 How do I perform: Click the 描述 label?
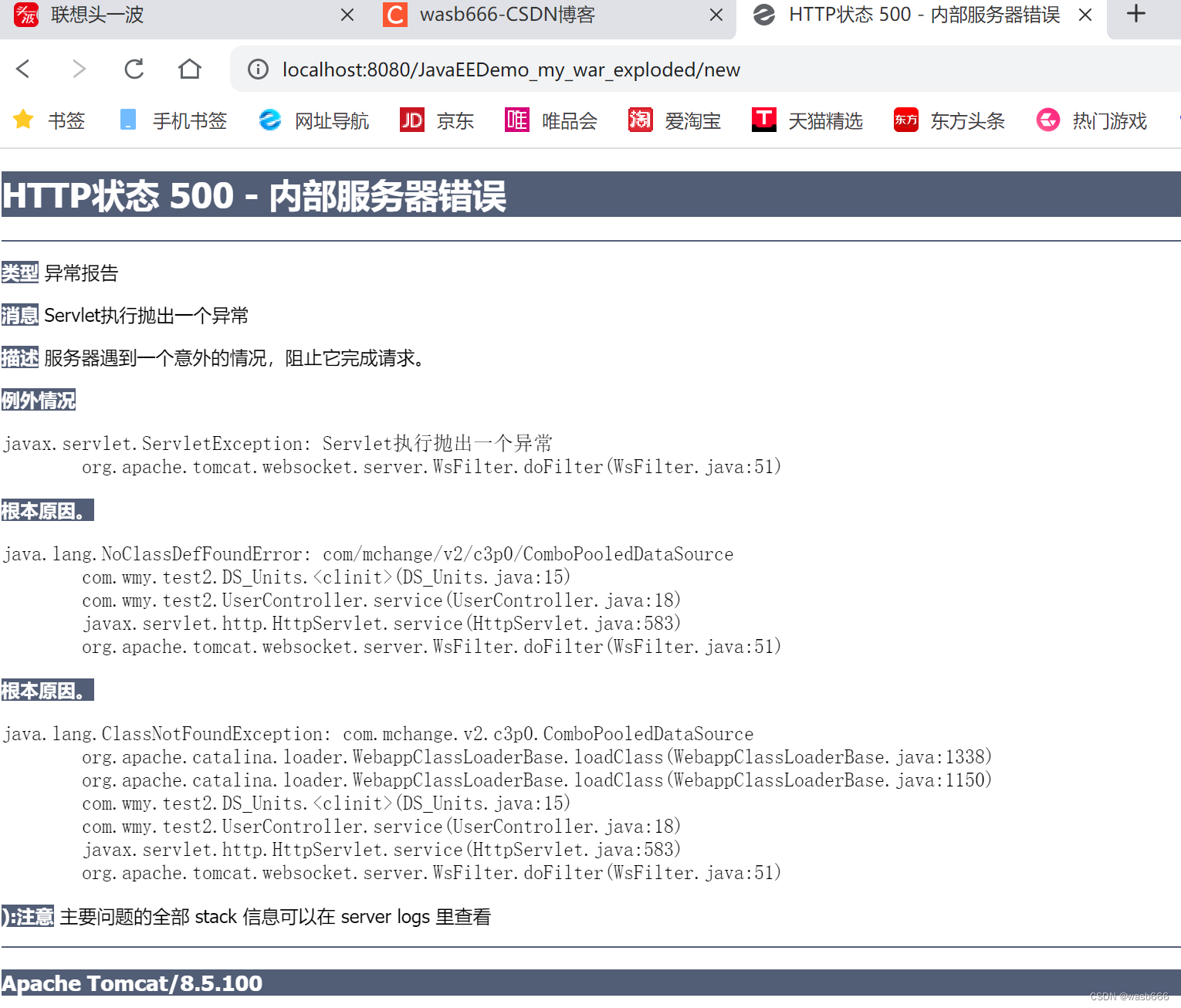tap(20, 357)
